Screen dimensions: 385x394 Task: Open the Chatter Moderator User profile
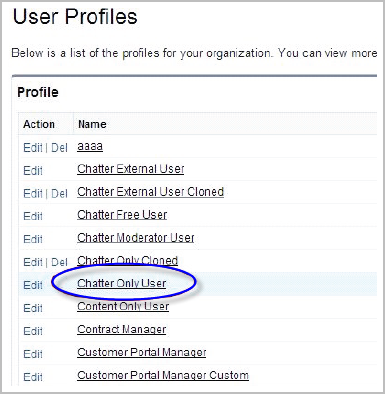click(136, 238)
